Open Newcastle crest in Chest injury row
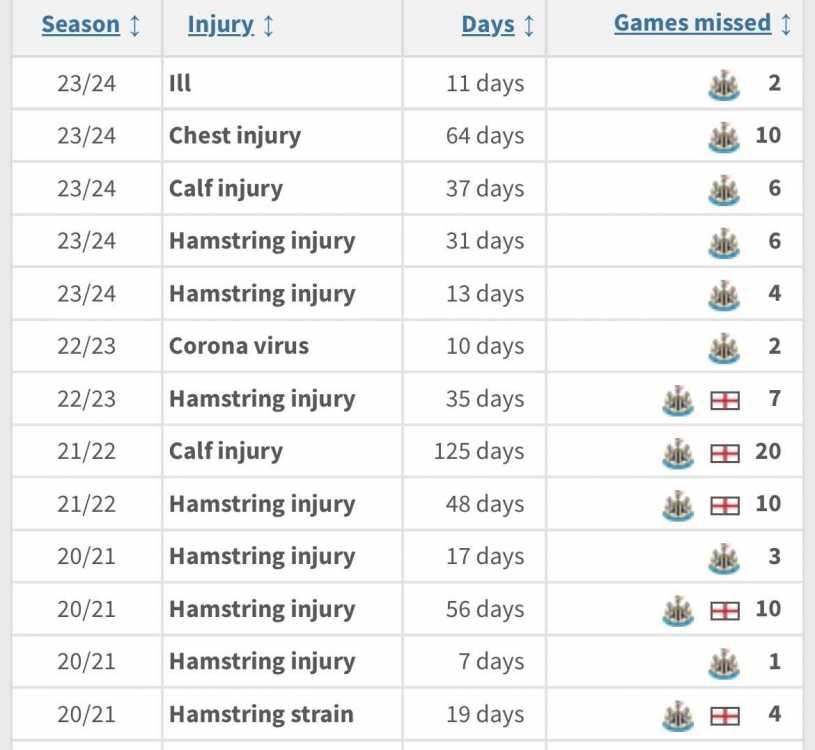The image size is (815, 750). tap(724, 137)
